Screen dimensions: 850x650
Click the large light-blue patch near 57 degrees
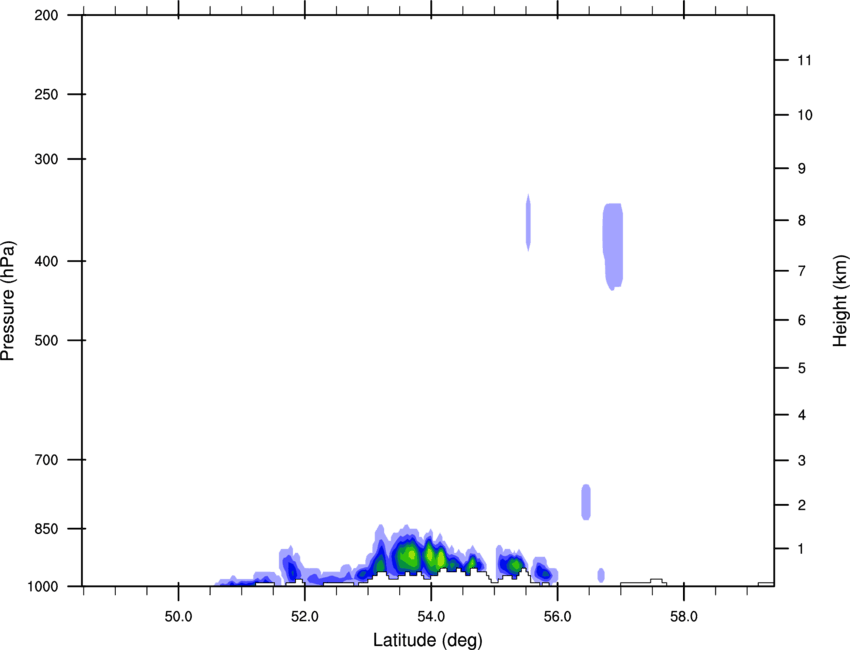coord(613,247)
